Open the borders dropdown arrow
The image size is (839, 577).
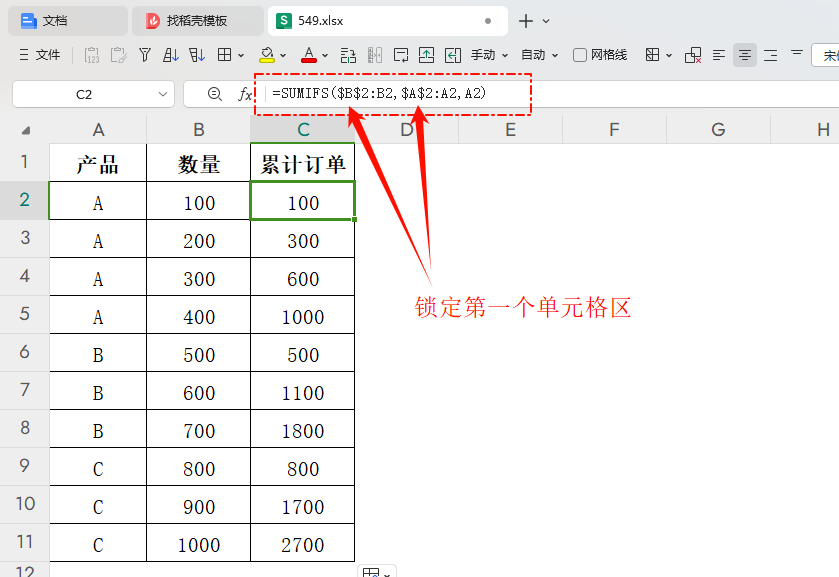coord(241,55)
